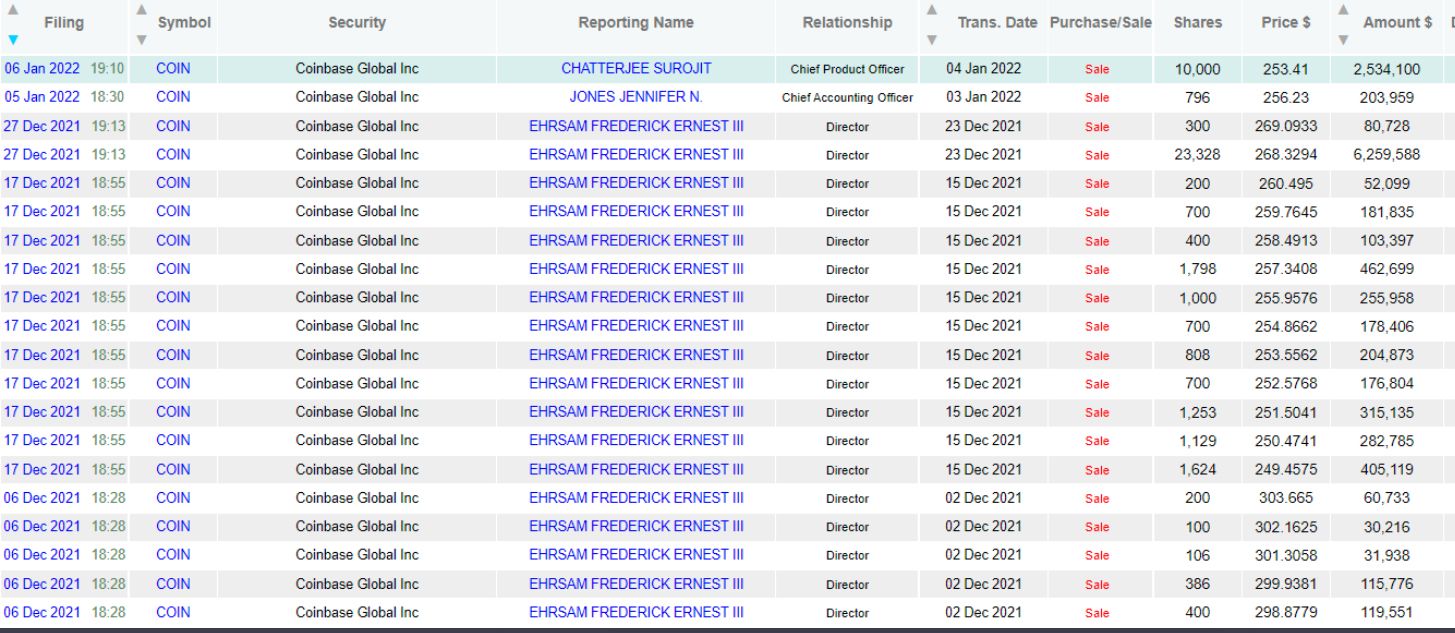Select Director cell in the 176,804 amount row
Viewport: 1455px width, 633px height.
[847, 384]
